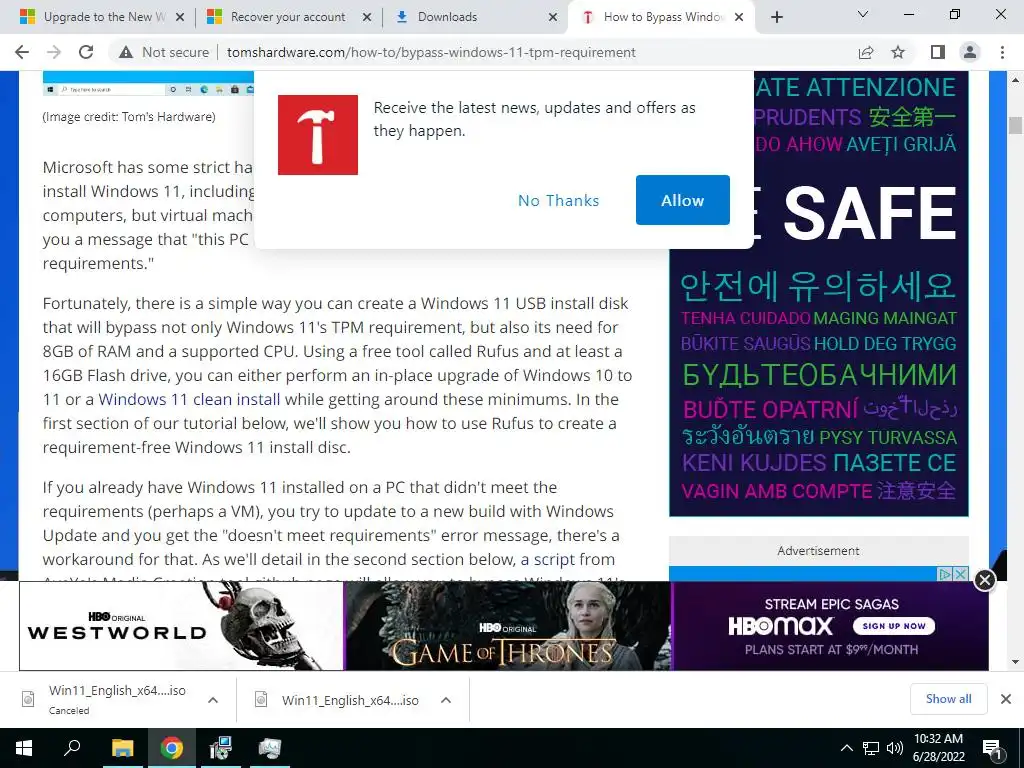The image size is (1024, 768).
Task: Open File Explorer from the taskbar
Action: point(122,748)
